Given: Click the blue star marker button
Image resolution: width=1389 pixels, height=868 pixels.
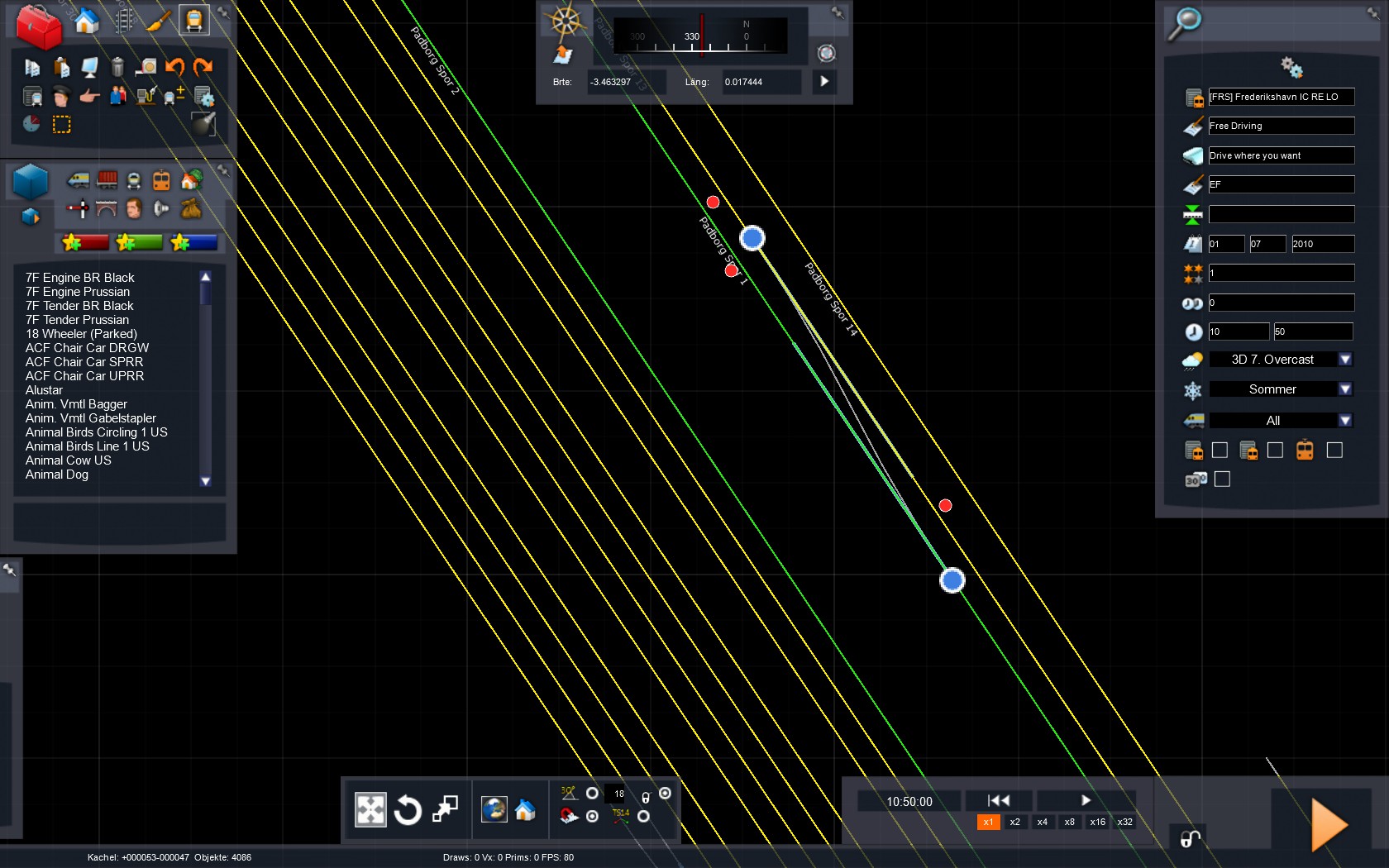Looking at the screenshot, I should click(193, 242).
